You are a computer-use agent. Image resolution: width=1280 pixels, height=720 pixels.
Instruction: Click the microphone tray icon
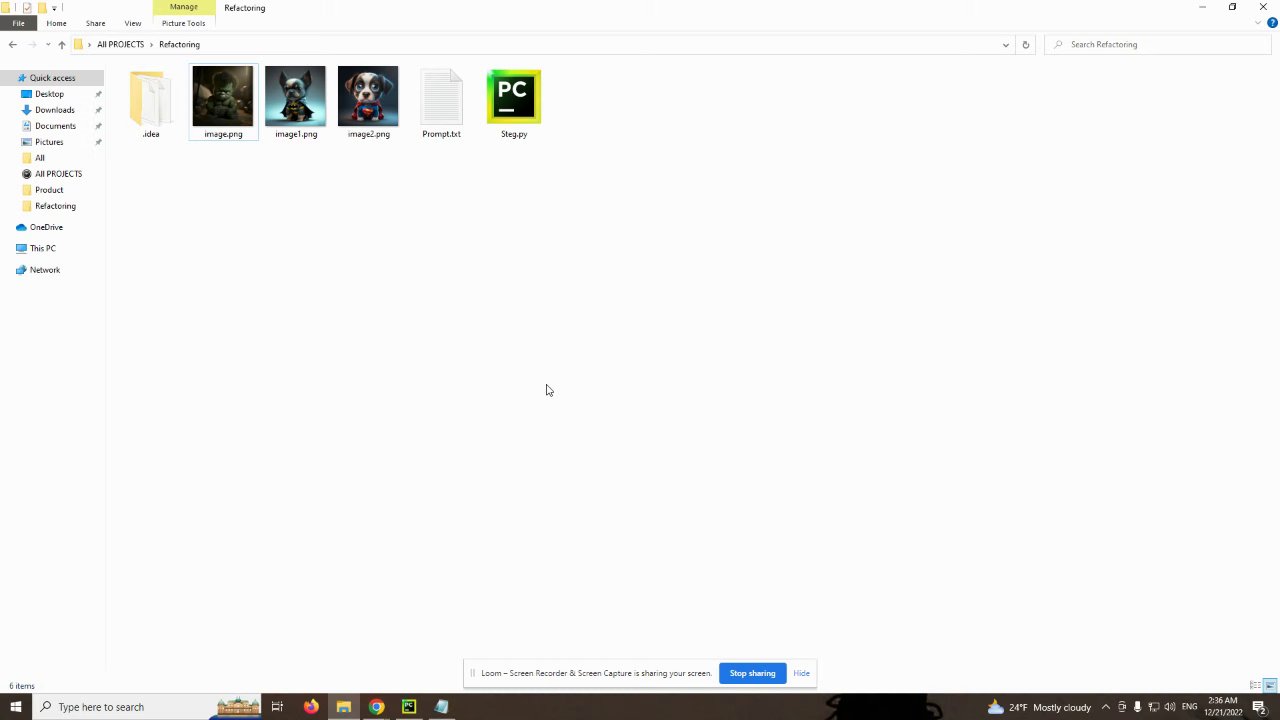(x=1137, y=707)
